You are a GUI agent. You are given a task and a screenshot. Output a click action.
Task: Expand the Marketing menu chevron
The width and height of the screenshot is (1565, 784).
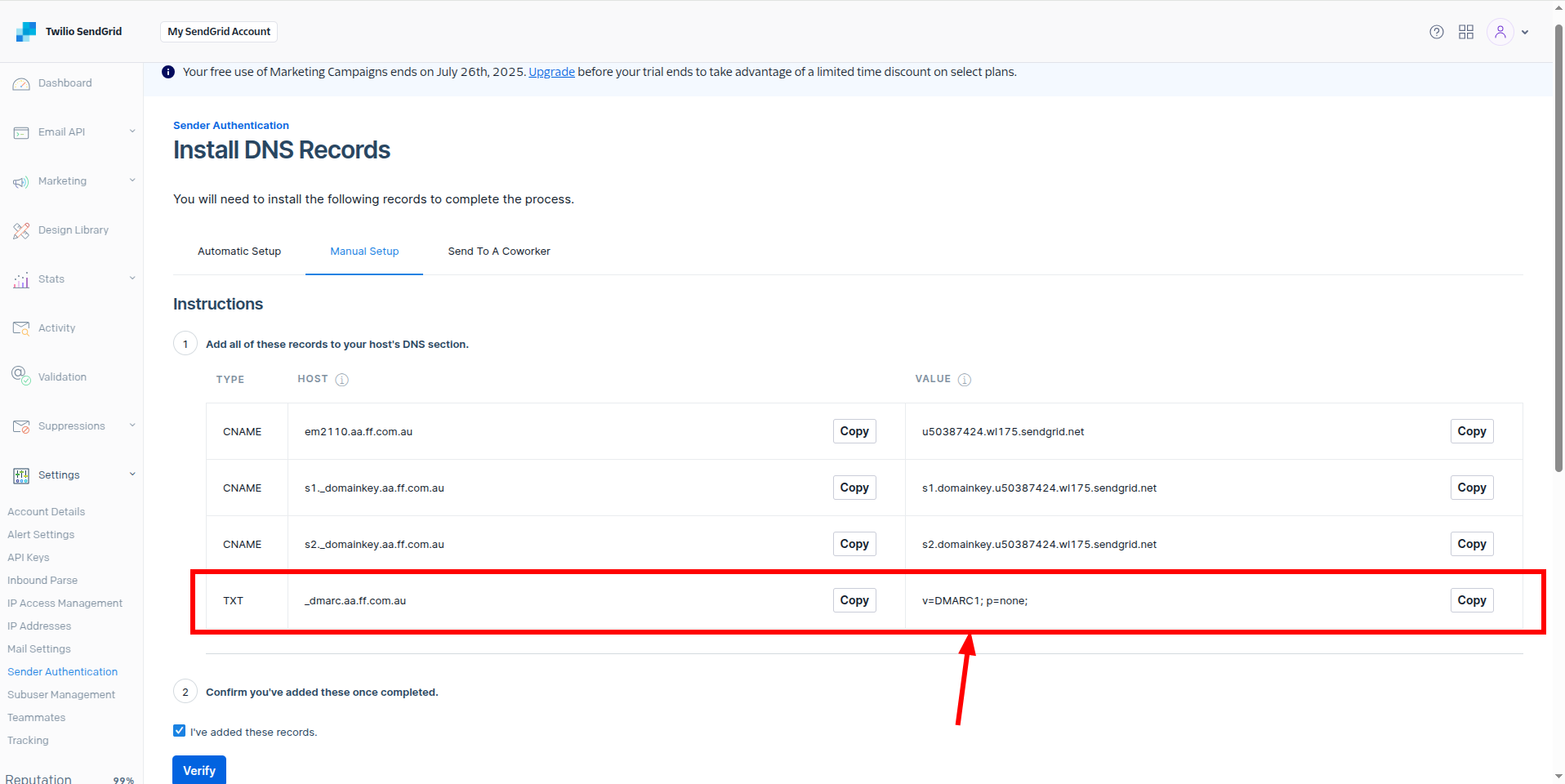pyautogui.click(x=132, y=180)
